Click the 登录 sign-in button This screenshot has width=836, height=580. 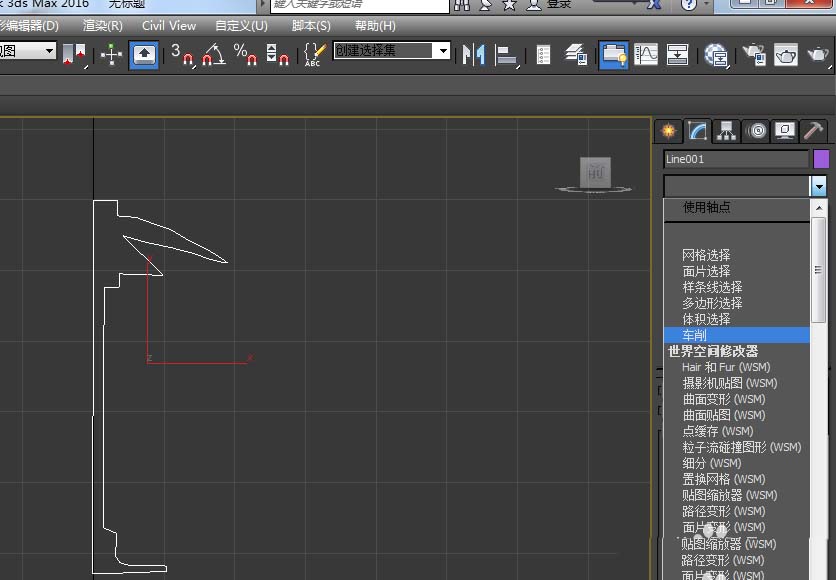click(559, 5)
